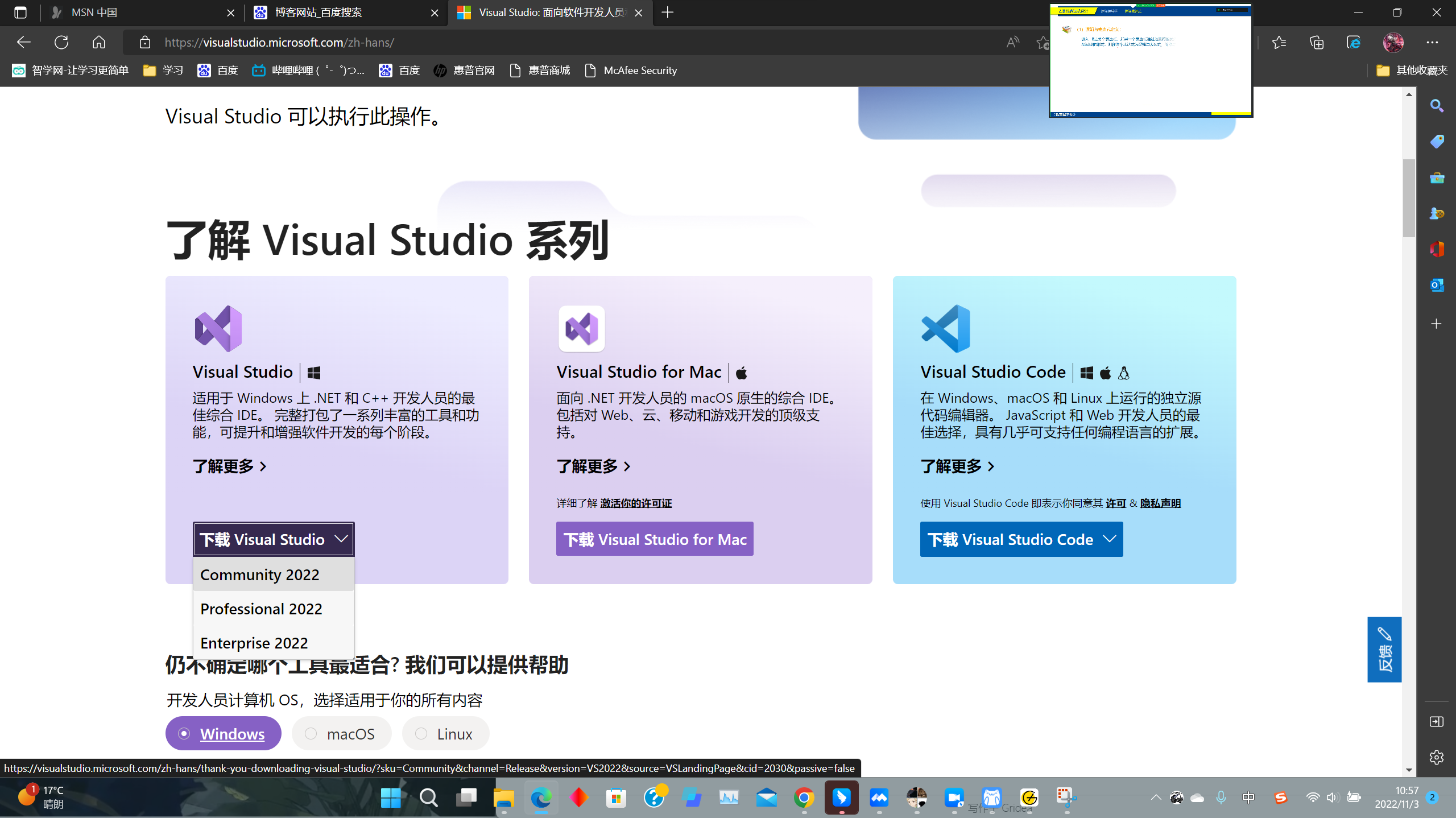Image resolution: width=1456 pixels, height=818 pixels.
Task: Open Favorites list in toolbar
Action: pyautogui.click(x=1279, y=42)
